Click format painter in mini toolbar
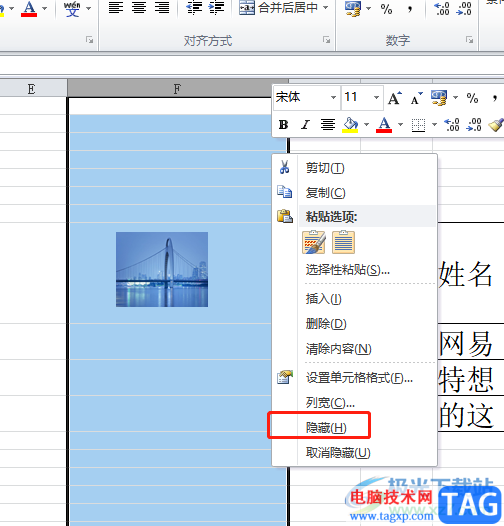The width and height of the screenshot is (504, 526). point(495,125)
